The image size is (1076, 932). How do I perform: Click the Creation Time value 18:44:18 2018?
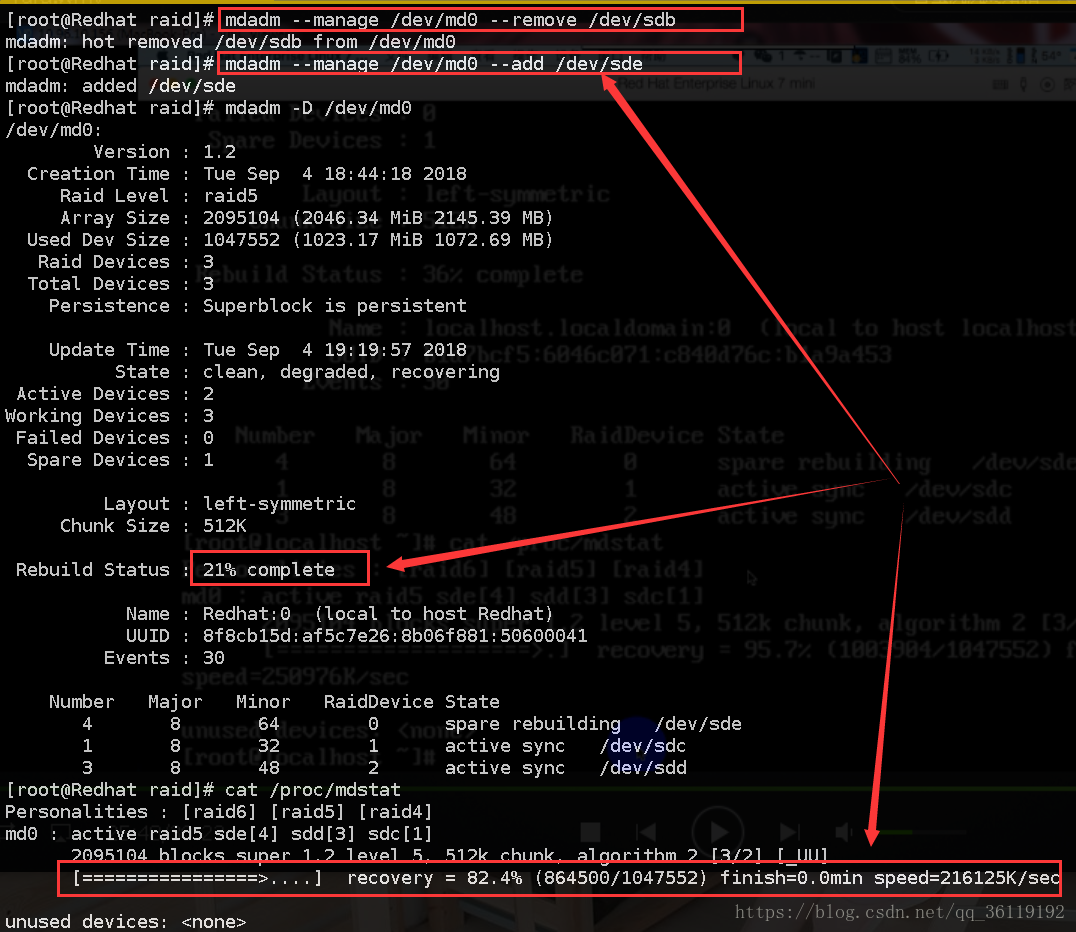[x=395, y=174]
